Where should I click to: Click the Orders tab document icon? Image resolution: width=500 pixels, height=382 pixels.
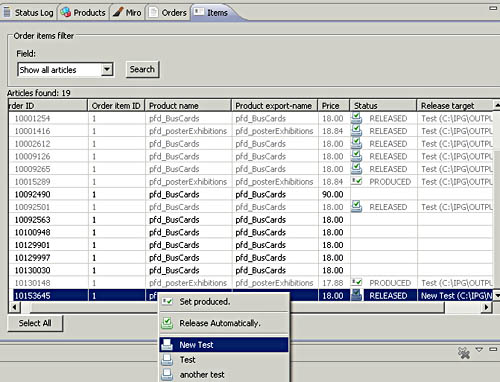(153, 13)
